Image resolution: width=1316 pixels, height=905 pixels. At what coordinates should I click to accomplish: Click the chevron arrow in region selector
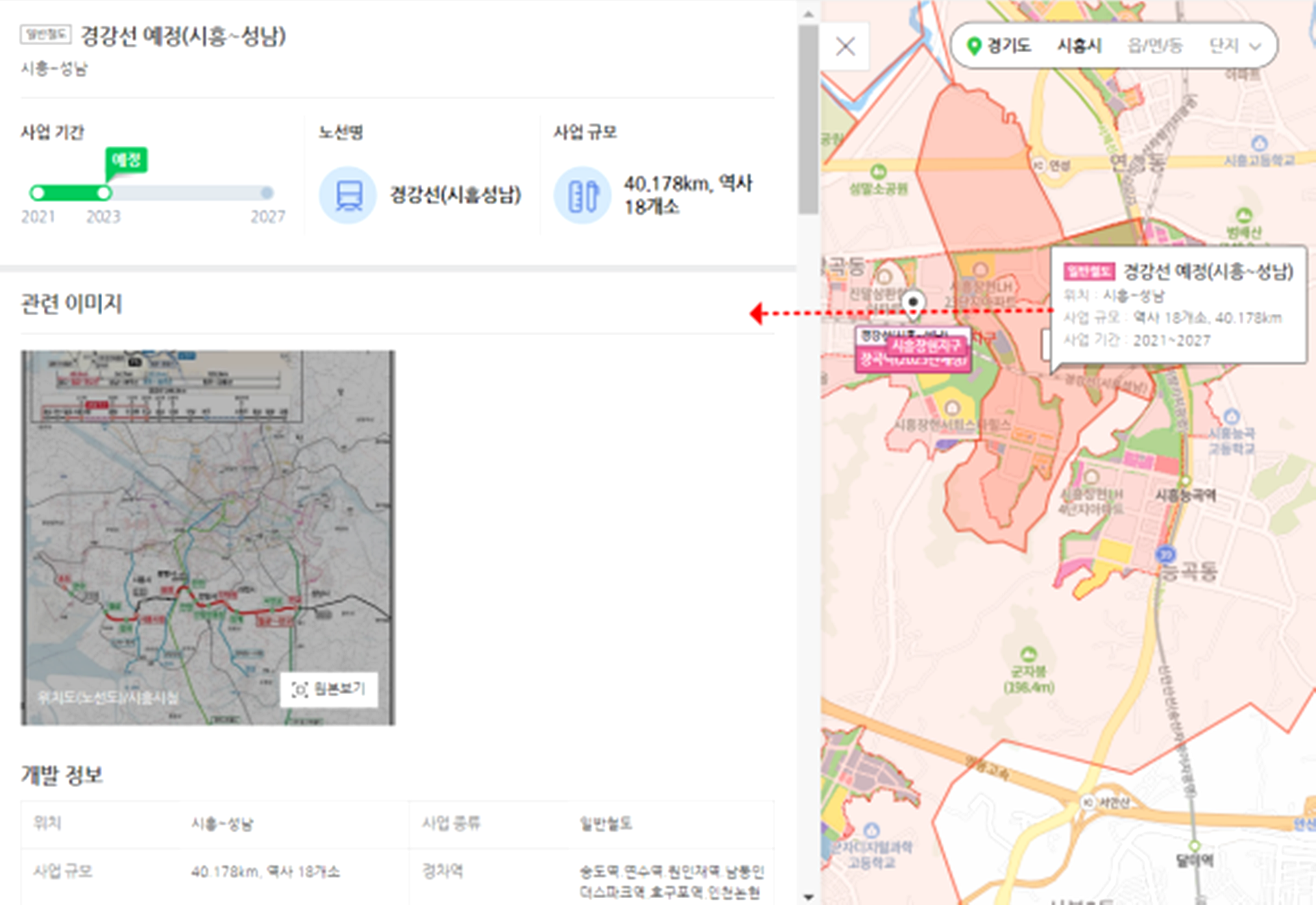(x=1256, y=47)
